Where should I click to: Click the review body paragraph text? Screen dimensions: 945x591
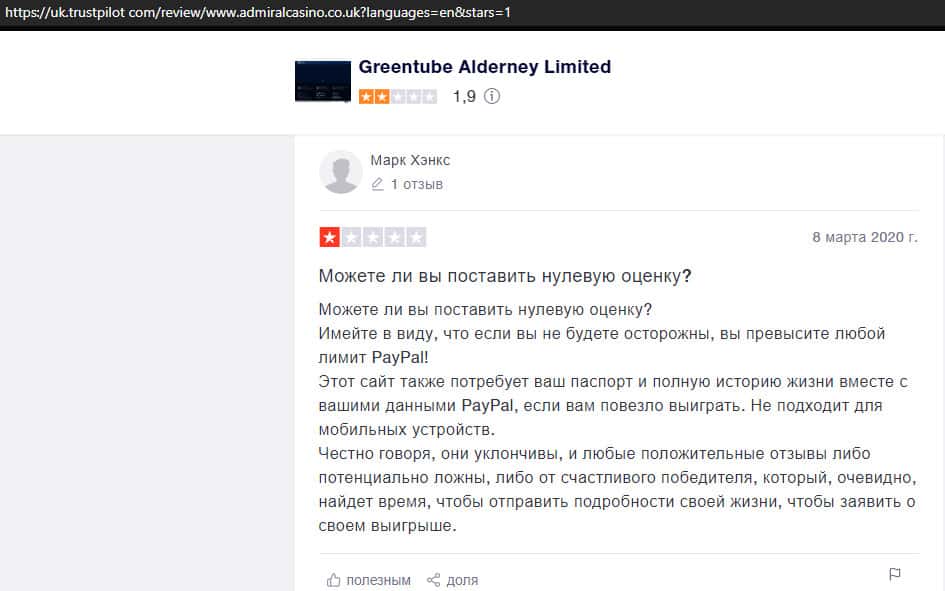(x=618, y=417)
